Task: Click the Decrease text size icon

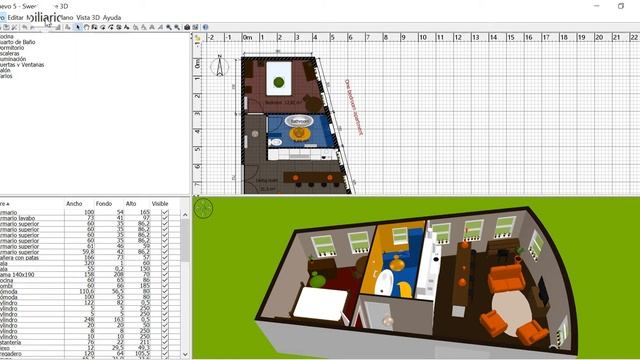Action: [x=144, y=27]
